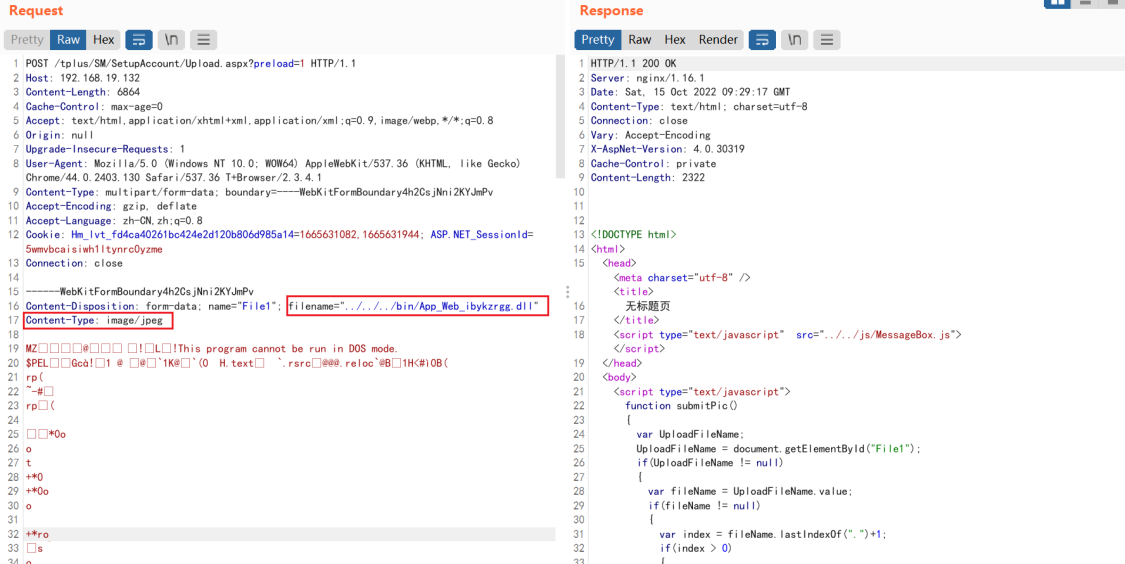Click the $PEL .text .rsrc .reloc line

[x=237, y=363]
